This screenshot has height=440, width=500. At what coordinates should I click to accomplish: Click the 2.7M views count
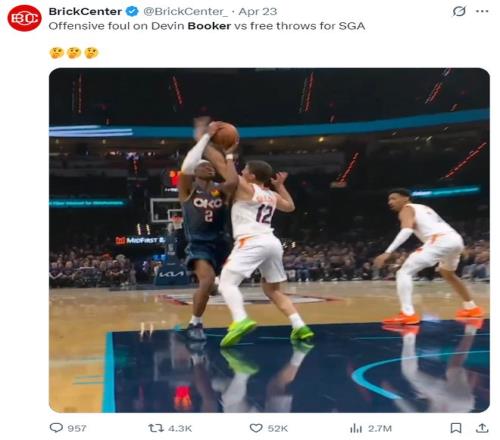click(380, 428)
